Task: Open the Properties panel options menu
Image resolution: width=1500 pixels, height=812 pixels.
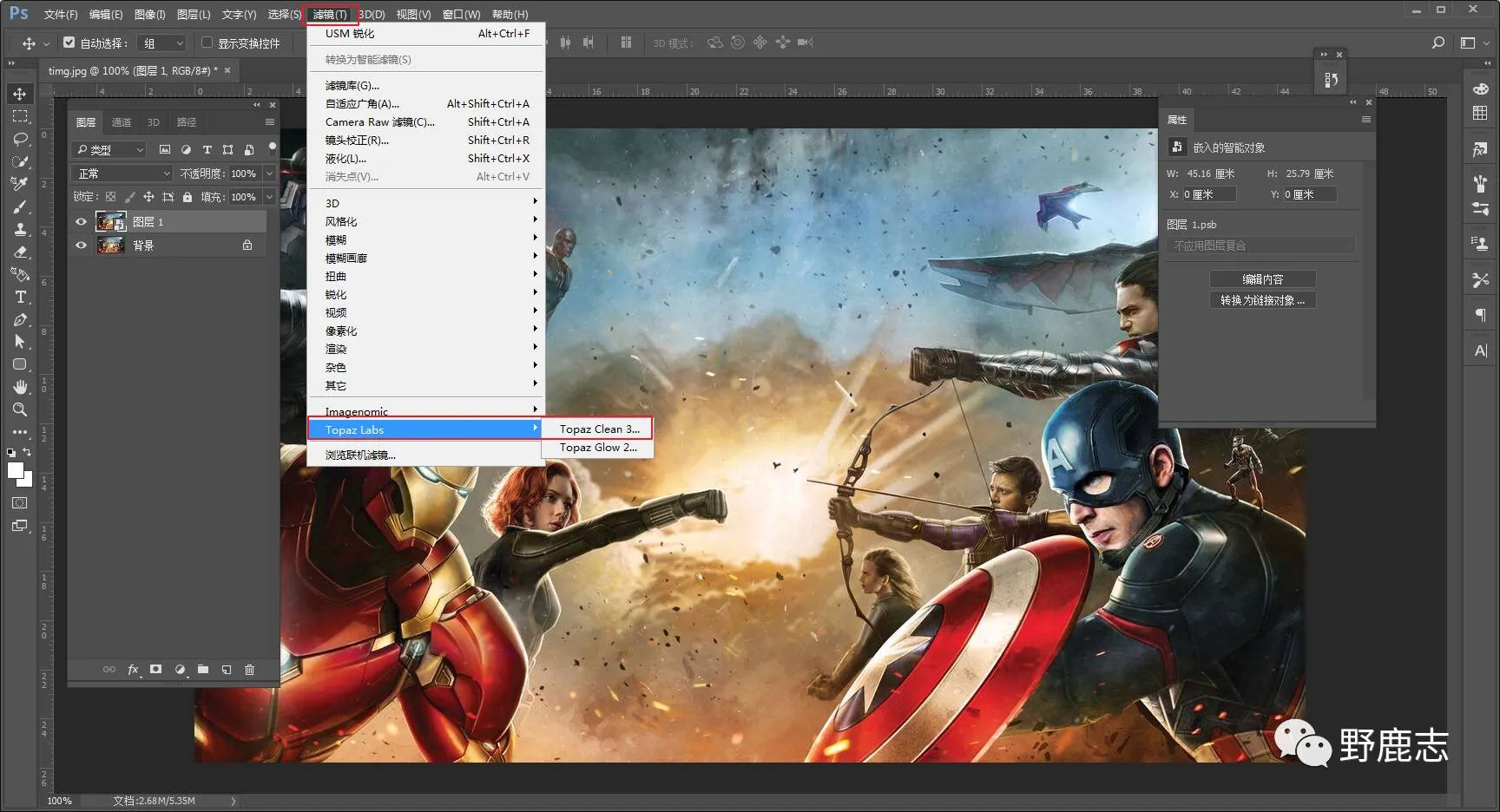Action: [1366, 120]
